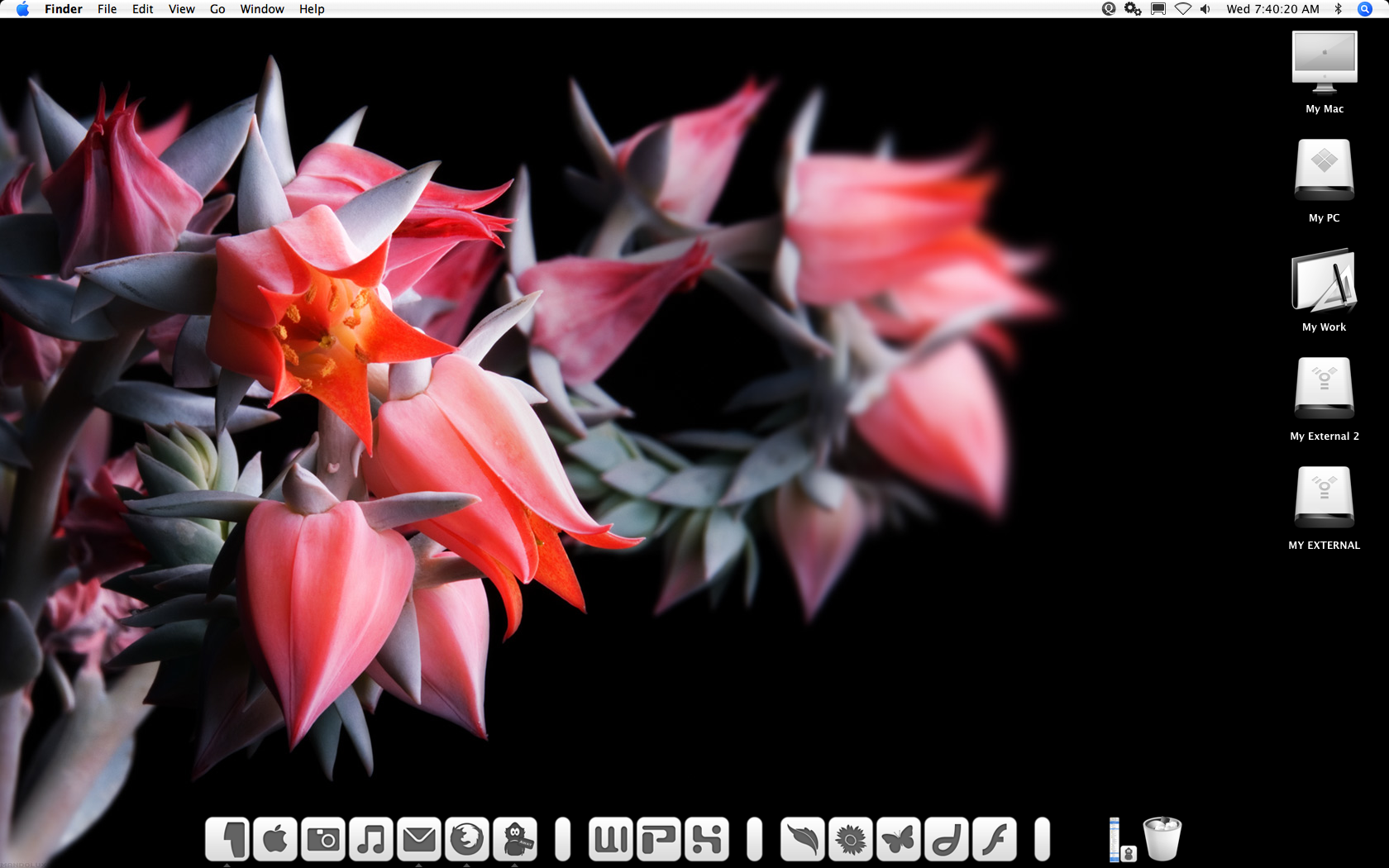
Task: Open the display menu bar icon
Action: pos(1158,9)
